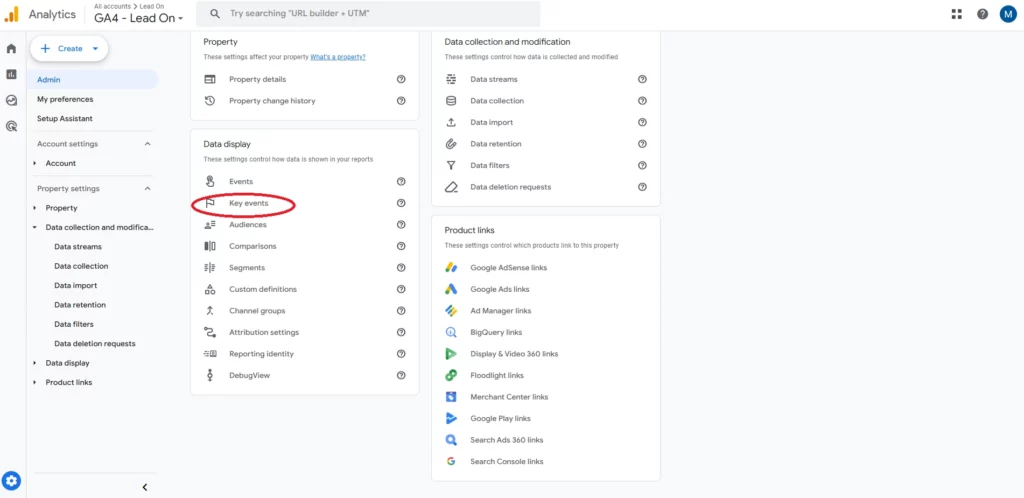
Task: Open Data collection in the card
Action: [x=497, y=101]
